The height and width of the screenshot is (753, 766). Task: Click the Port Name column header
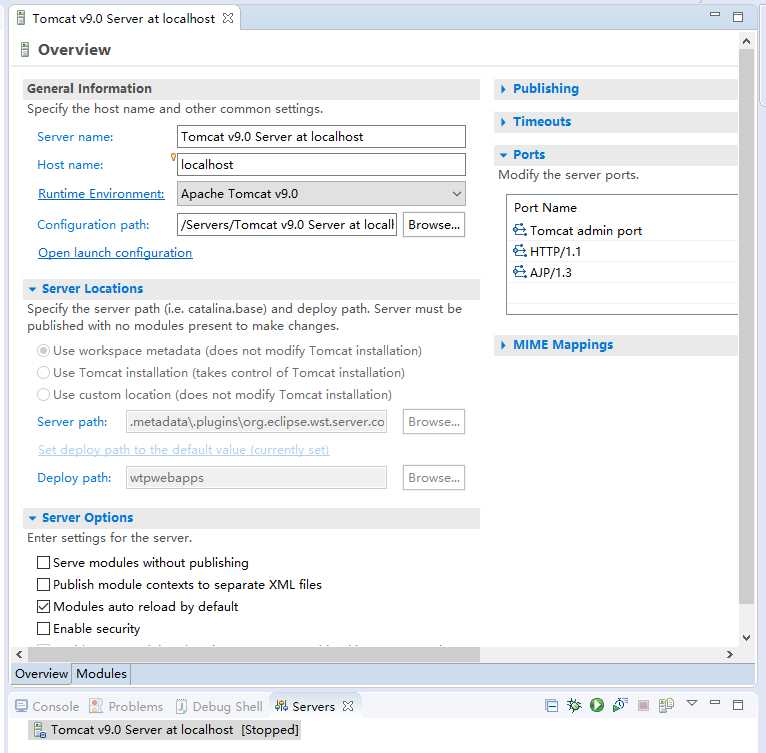tap(622, 208)
